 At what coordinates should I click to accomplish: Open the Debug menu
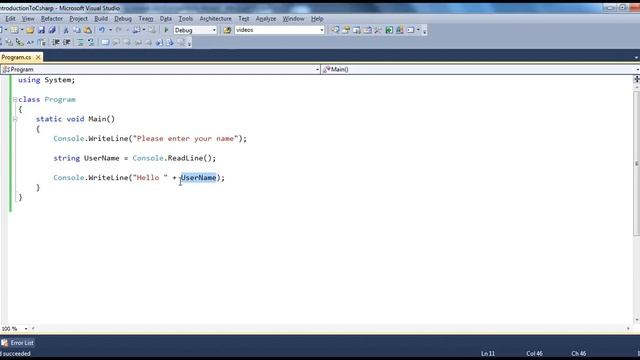tap(123, 19)
